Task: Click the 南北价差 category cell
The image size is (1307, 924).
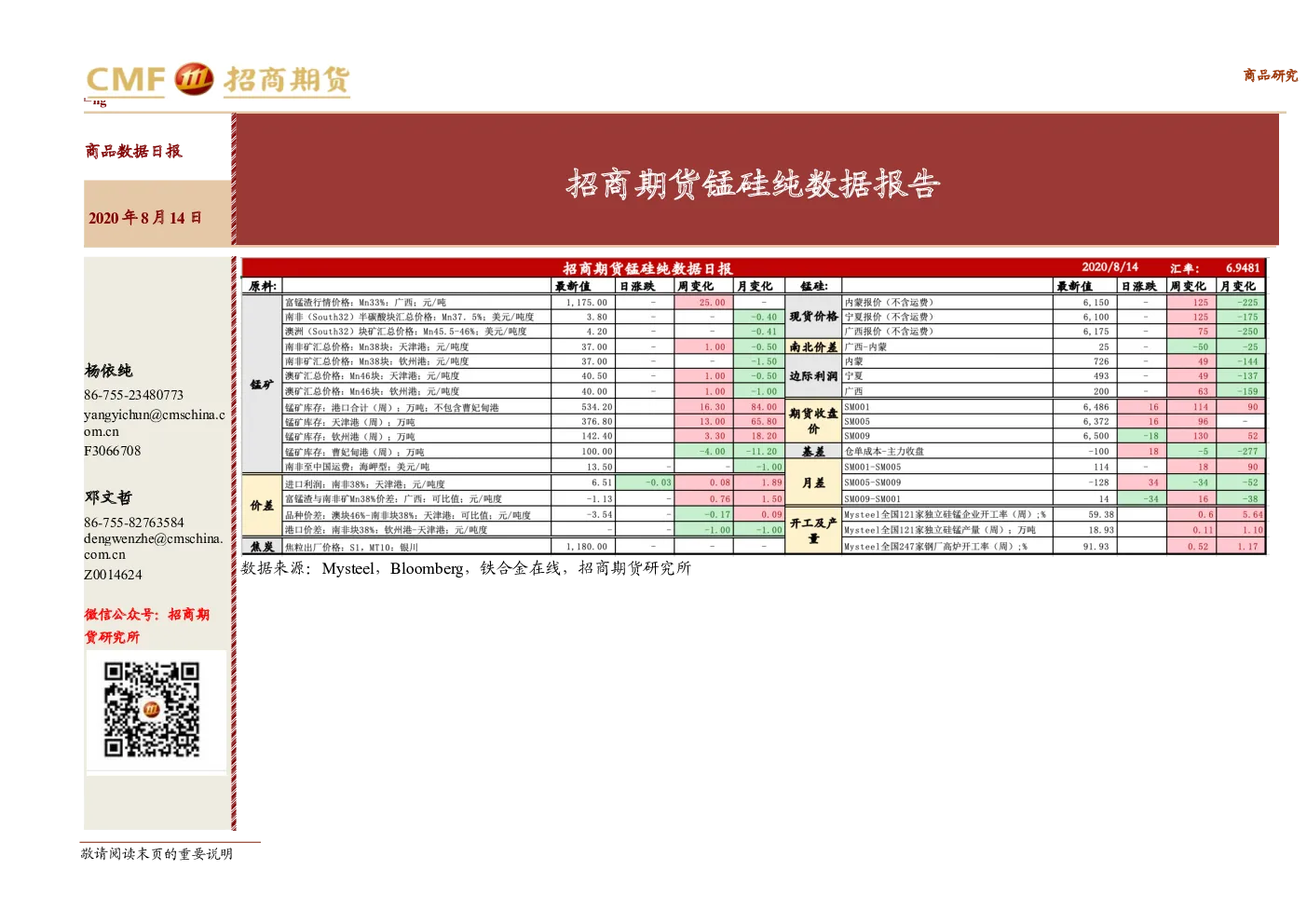Action: coord(813,346)
